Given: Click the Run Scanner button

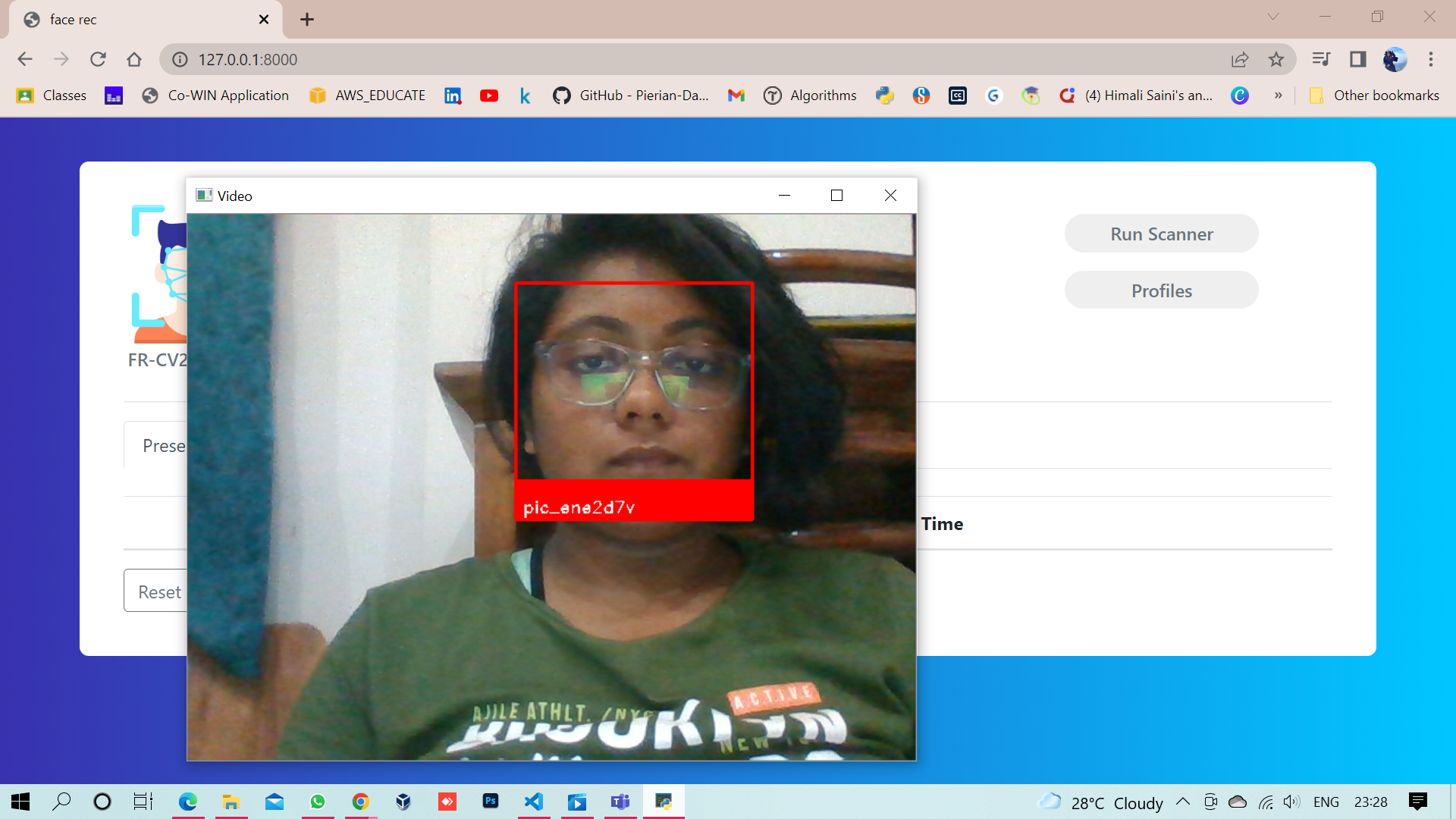Looking at the screenshot, I should (1161, 234).
